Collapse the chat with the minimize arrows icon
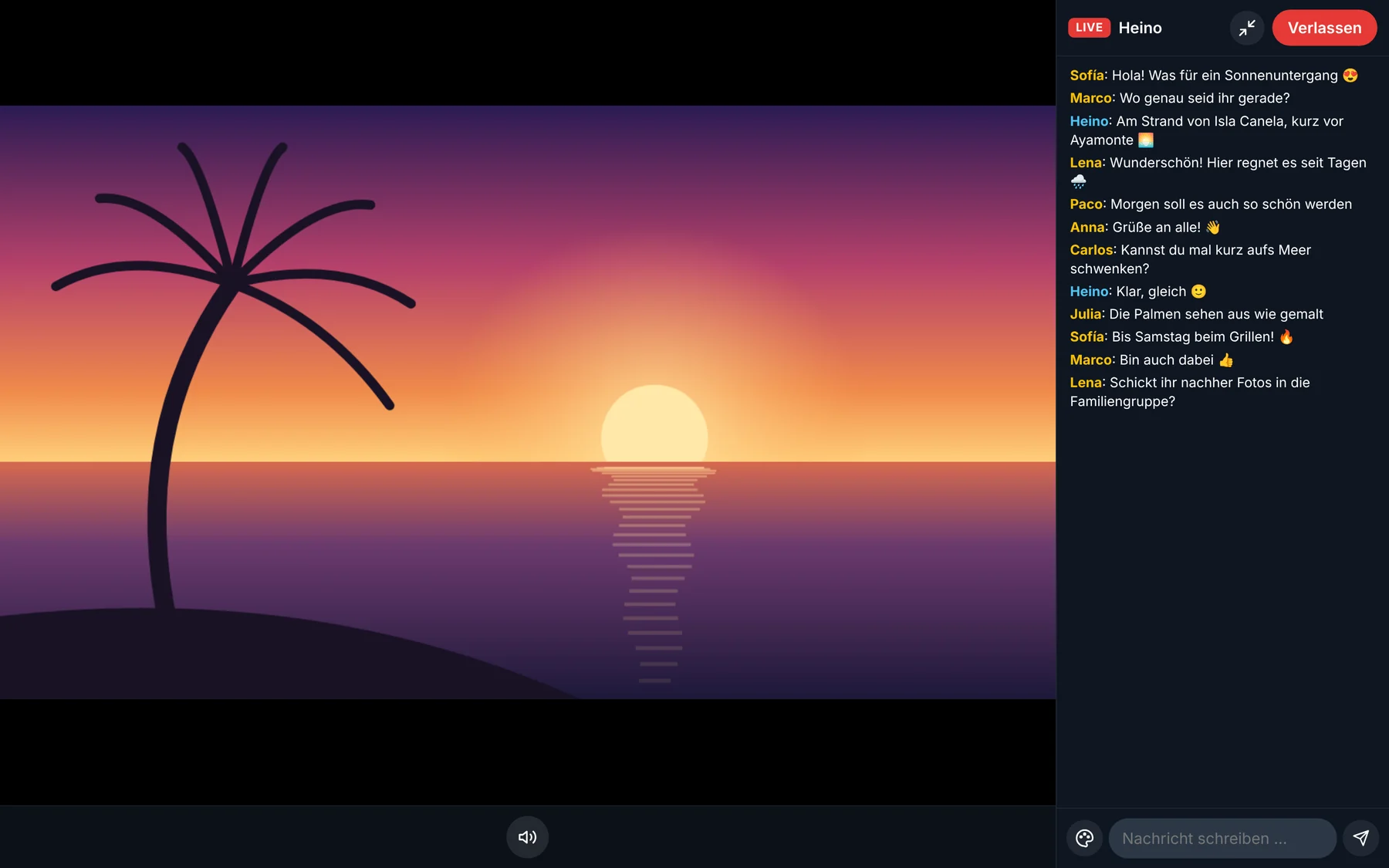This screenshot has width=1389, height=868. pyautogui.click(x=1247, y=29)
